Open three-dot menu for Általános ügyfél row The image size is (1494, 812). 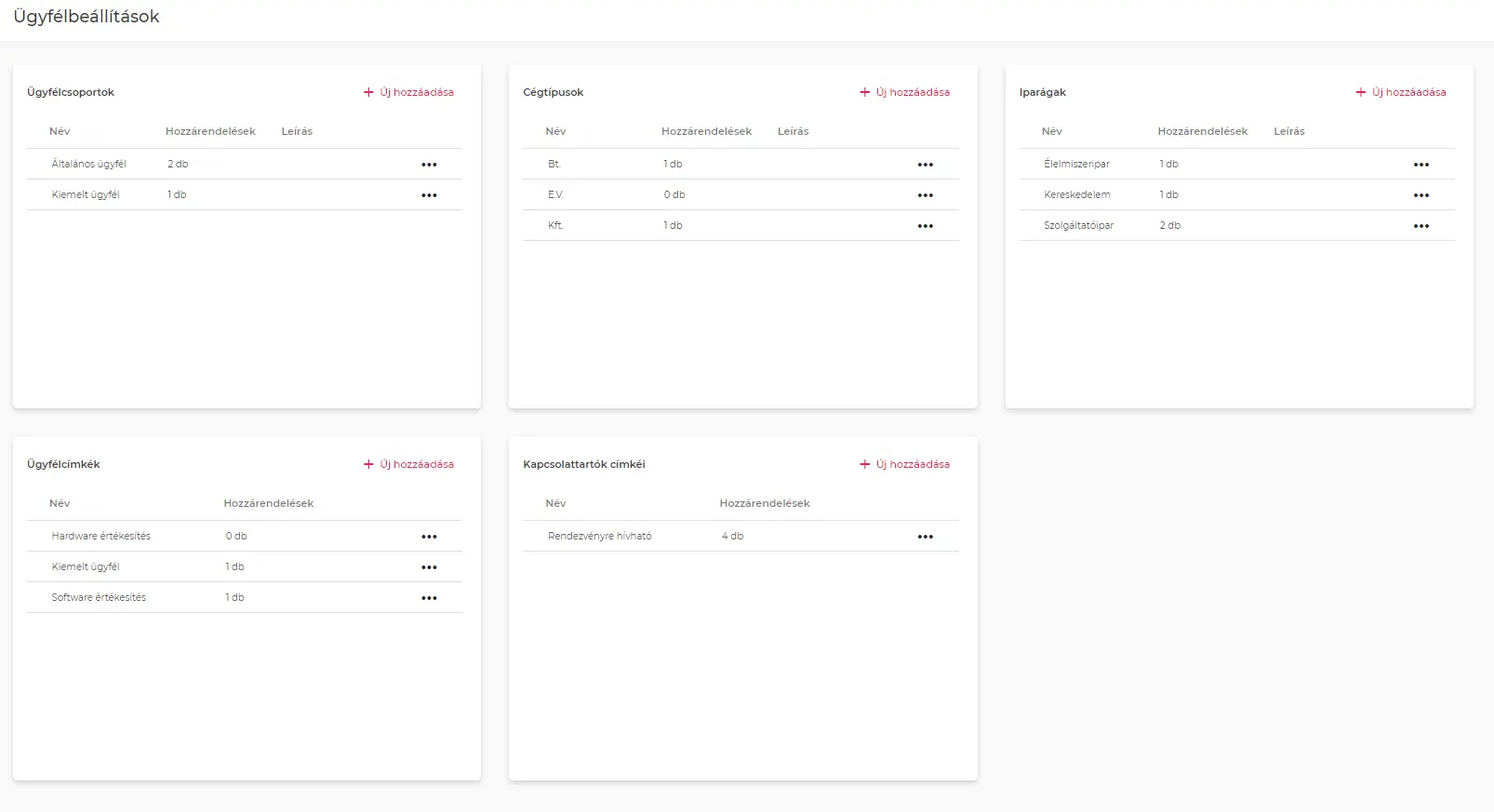click(429, 165)
